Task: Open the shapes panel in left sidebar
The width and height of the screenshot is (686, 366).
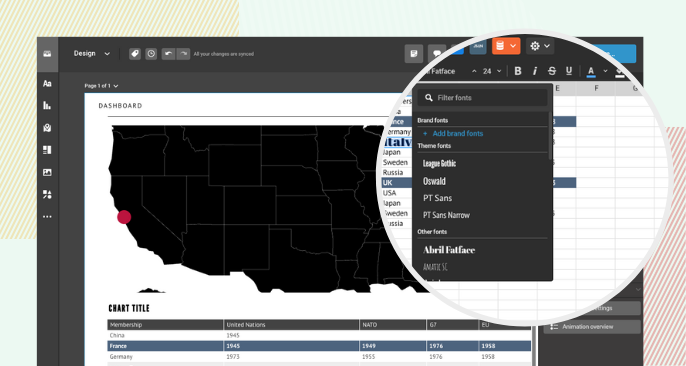Action: tap(47, 195)
